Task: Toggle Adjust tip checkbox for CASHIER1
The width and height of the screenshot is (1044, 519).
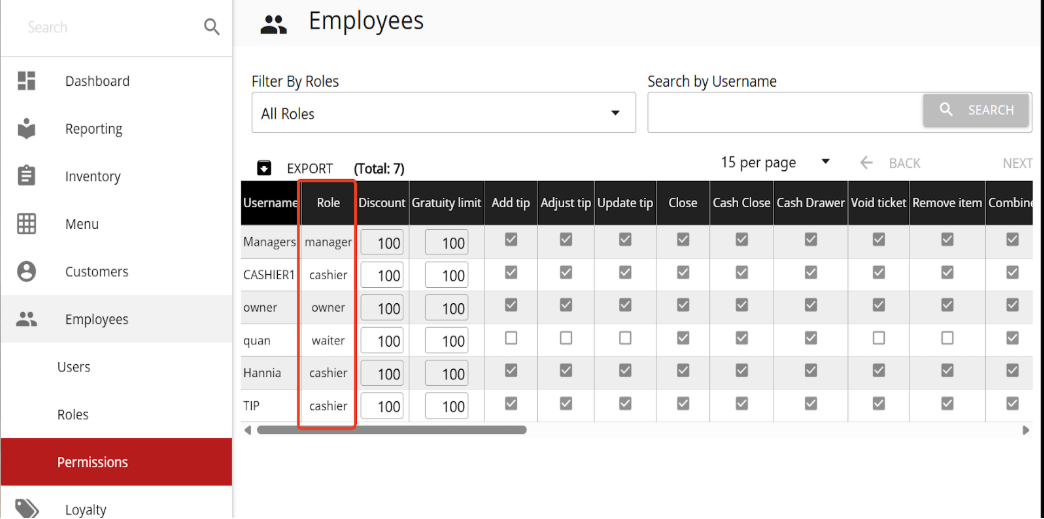Action: click(566, 272)
